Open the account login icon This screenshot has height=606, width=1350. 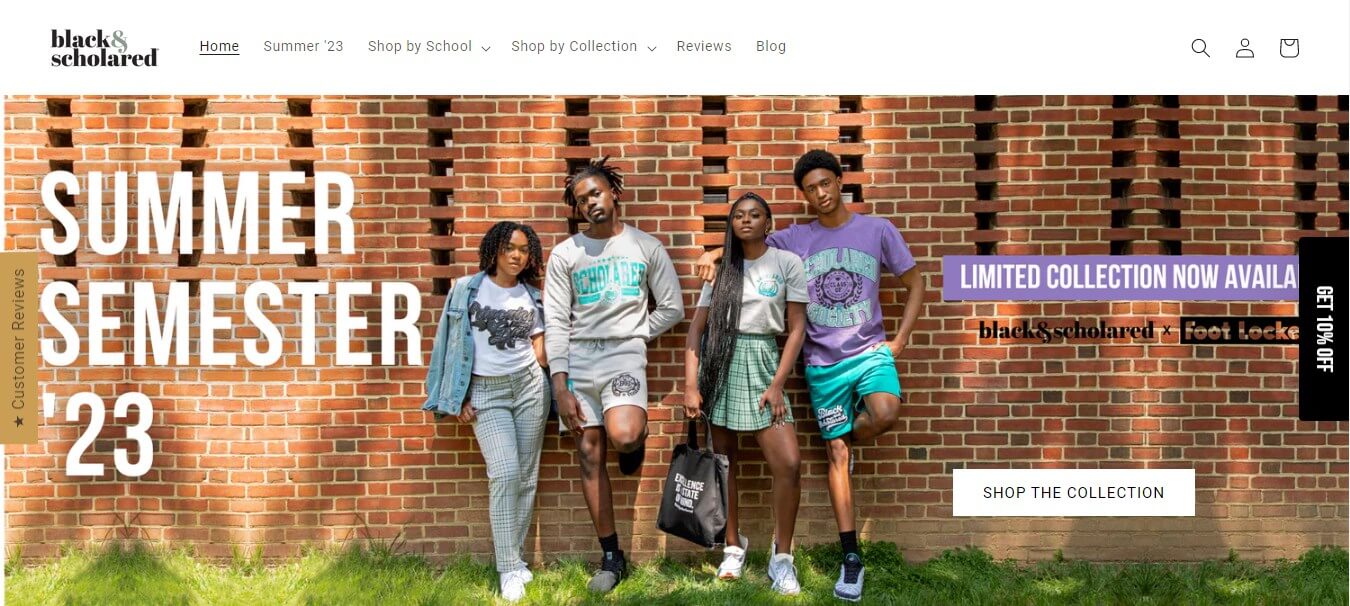(x=1244, y=47)
